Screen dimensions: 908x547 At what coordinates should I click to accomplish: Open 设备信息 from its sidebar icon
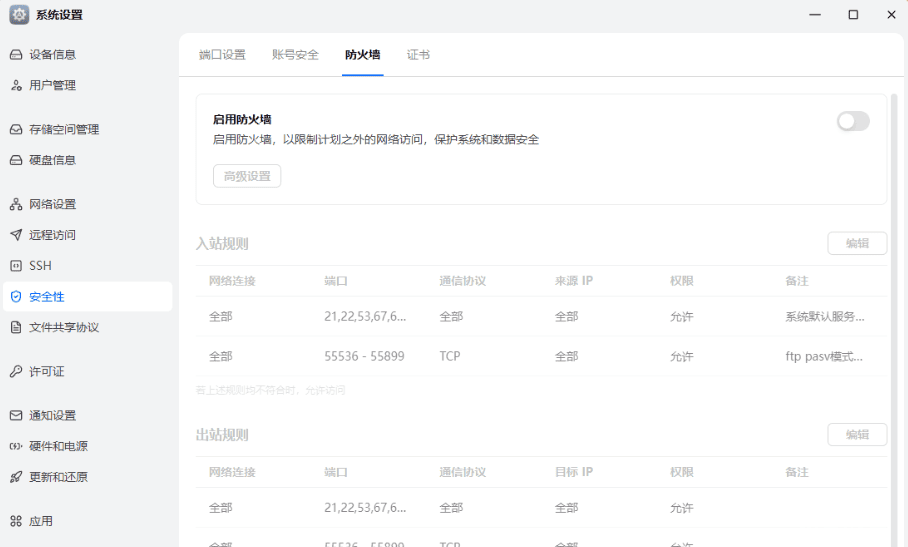[16, 55]
